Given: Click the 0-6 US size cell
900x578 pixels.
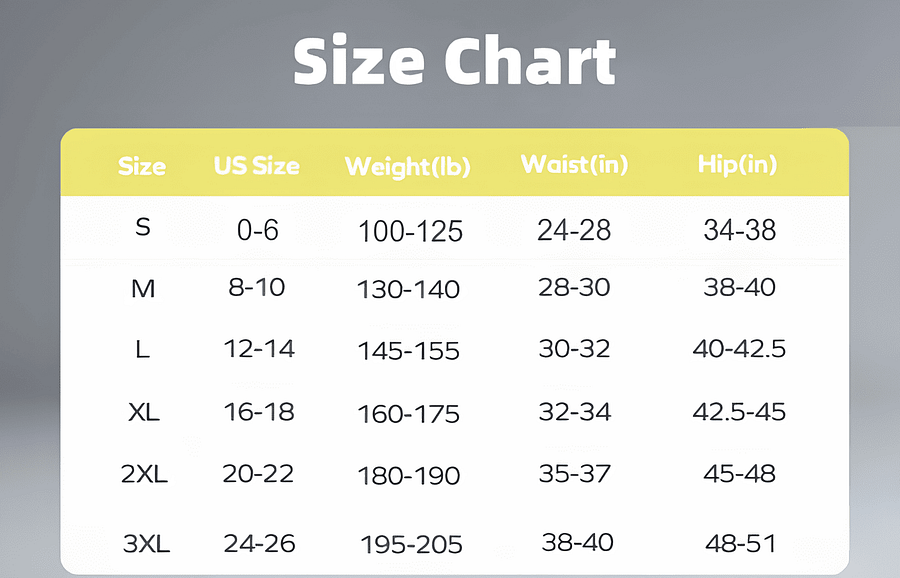Looking at the screenshot, I should pyautogui.click(x=258, y=230).
